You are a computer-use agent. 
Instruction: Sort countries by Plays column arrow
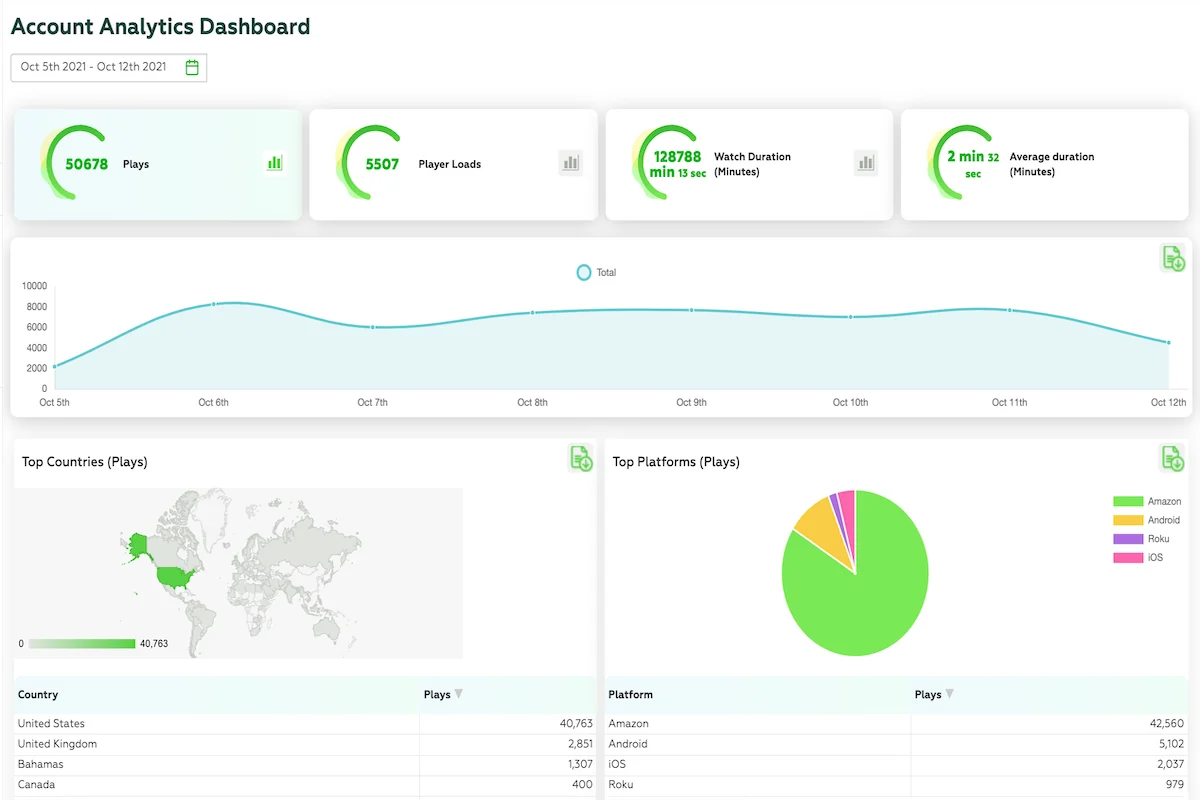tap(458, 694)
